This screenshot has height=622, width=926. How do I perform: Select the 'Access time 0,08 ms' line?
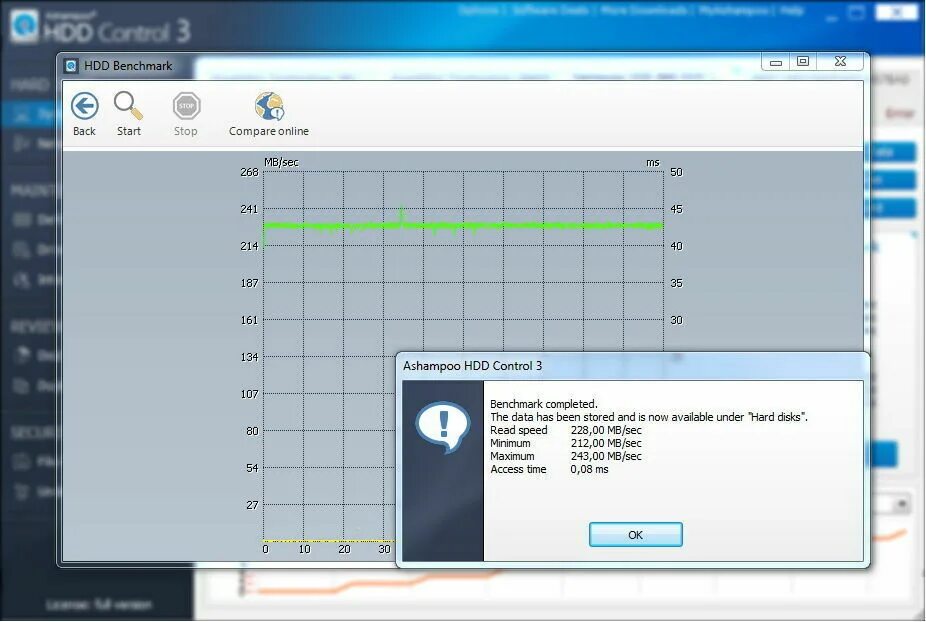(x=549, y=469)
